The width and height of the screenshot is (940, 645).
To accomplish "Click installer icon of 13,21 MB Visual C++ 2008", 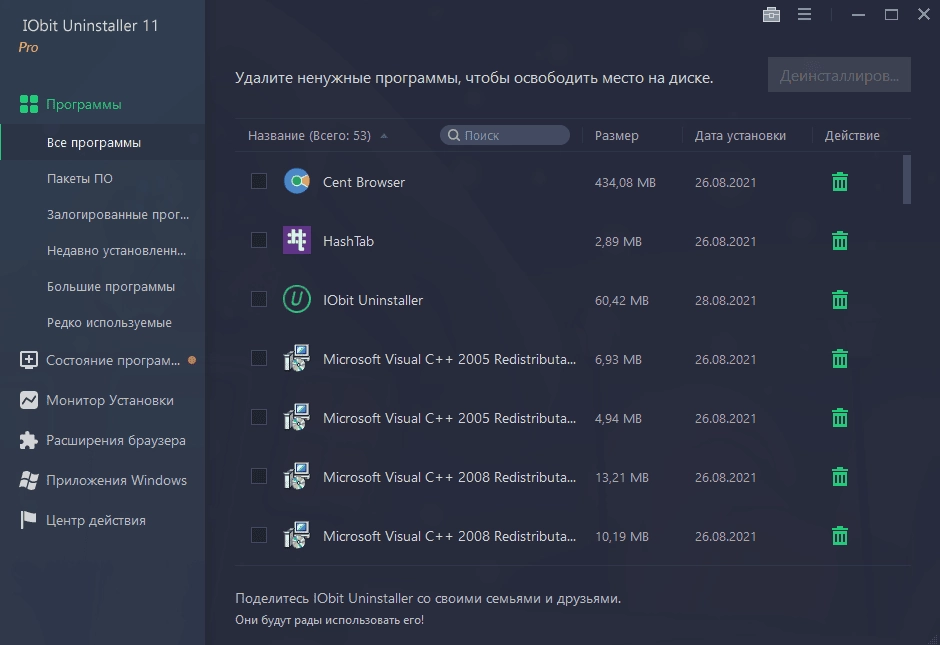I will (x=297, y=476).
